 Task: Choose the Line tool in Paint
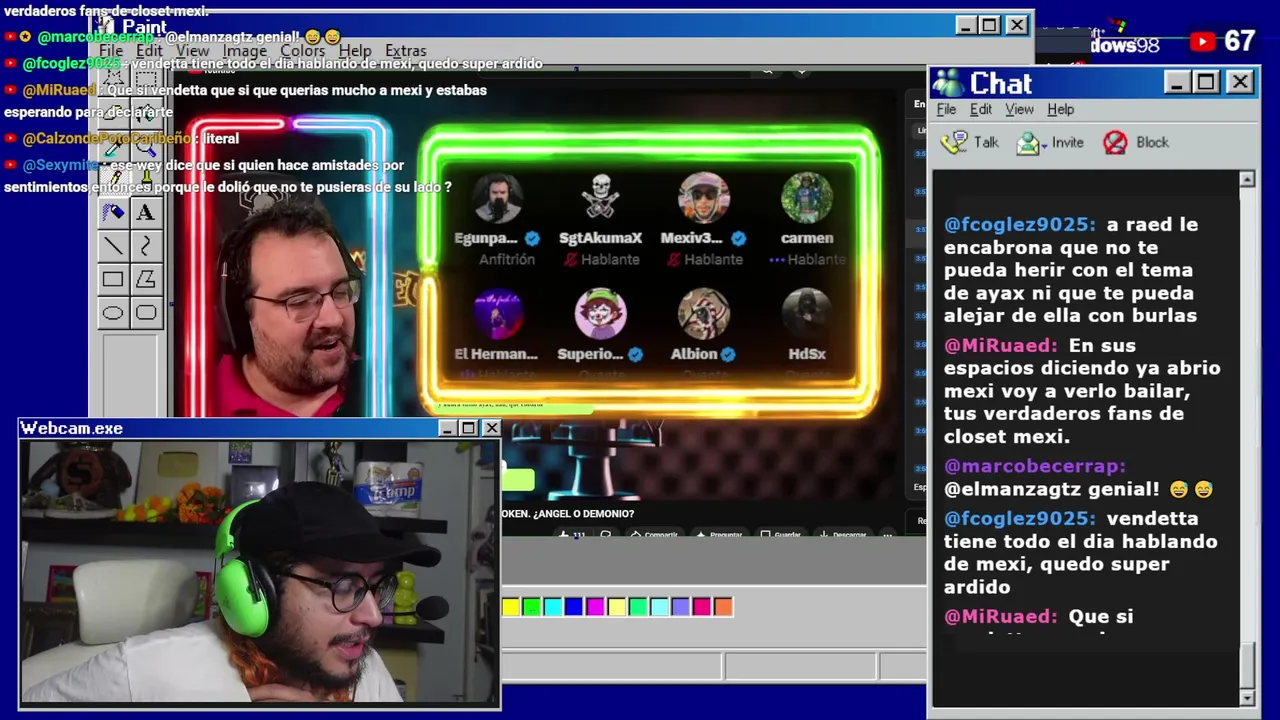click(113, 245)
